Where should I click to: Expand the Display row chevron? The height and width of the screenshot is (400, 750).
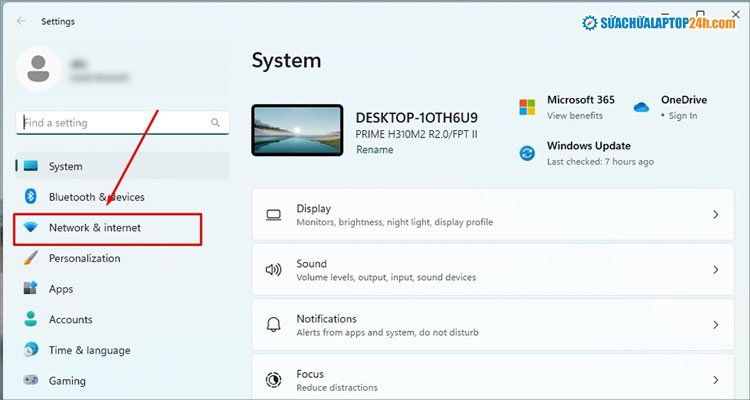[x=716, y=214]
